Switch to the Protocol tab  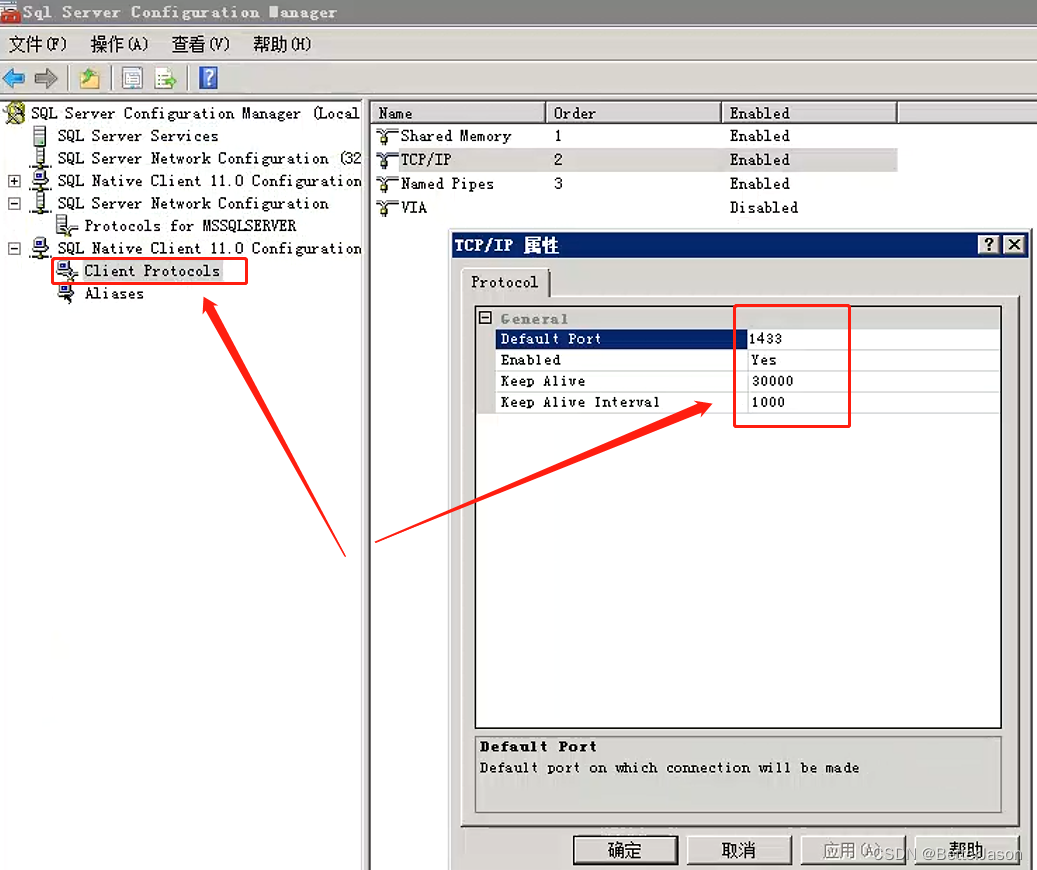505,283
